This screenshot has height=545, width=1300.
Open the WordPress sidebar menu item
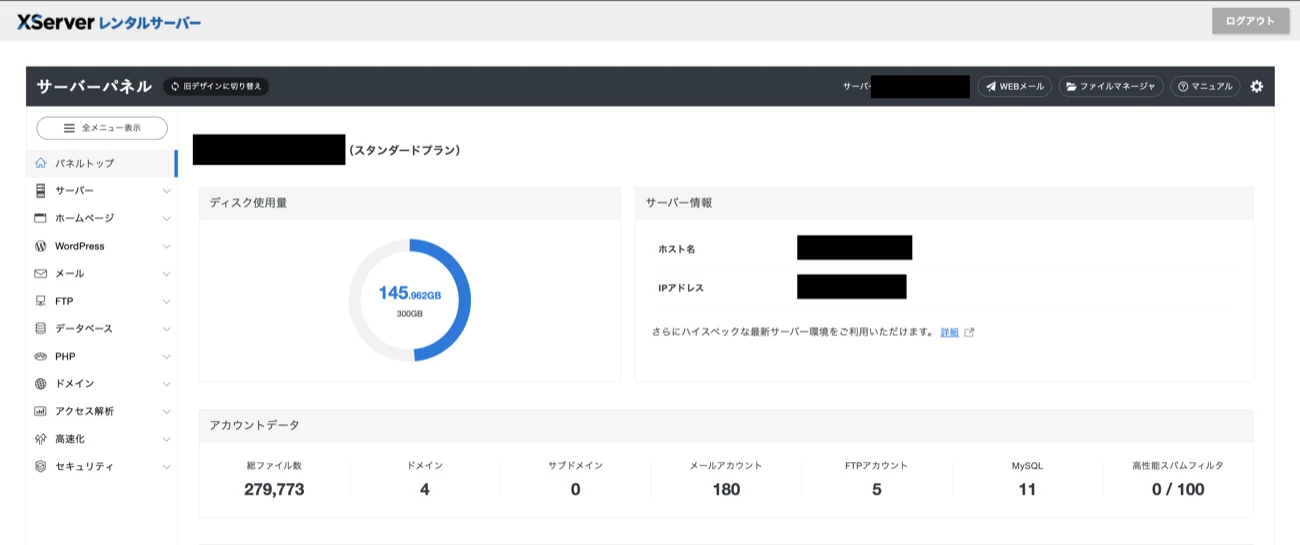pyautogui.click(x=101, y=246)
